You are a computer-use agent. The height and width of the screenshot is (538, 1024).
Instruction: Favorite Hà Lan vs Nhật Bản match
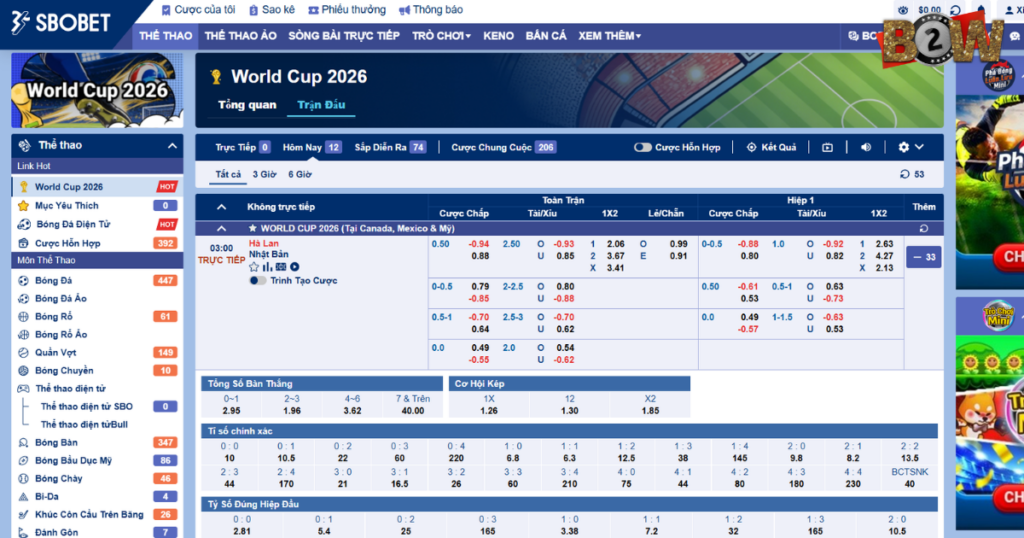[254, 267]
